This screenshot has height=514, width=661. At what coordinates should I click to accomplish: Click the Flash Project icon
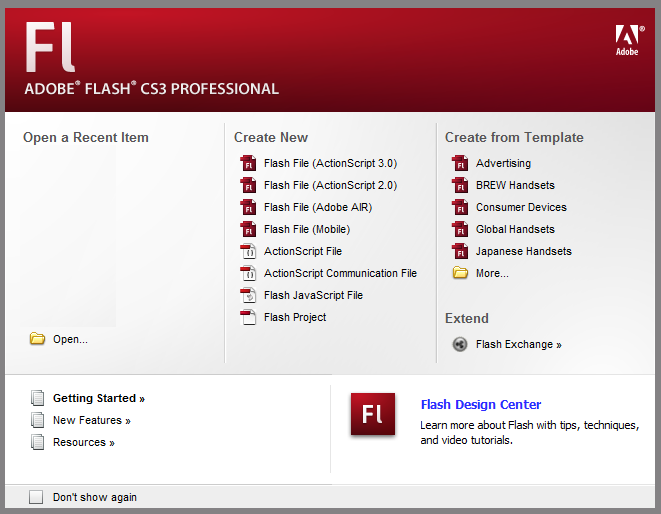click(248, 317)
